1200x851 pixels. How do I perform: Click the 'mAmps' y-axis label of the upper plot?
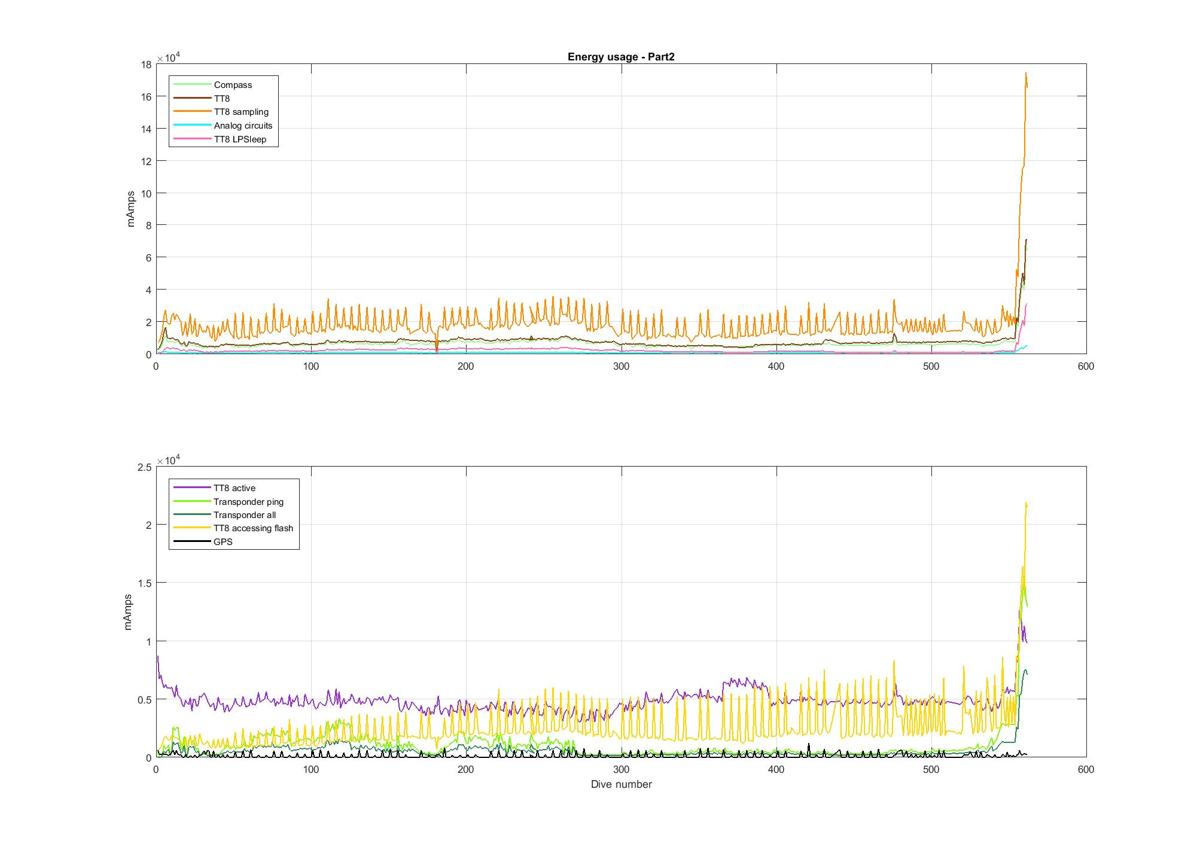130,209
